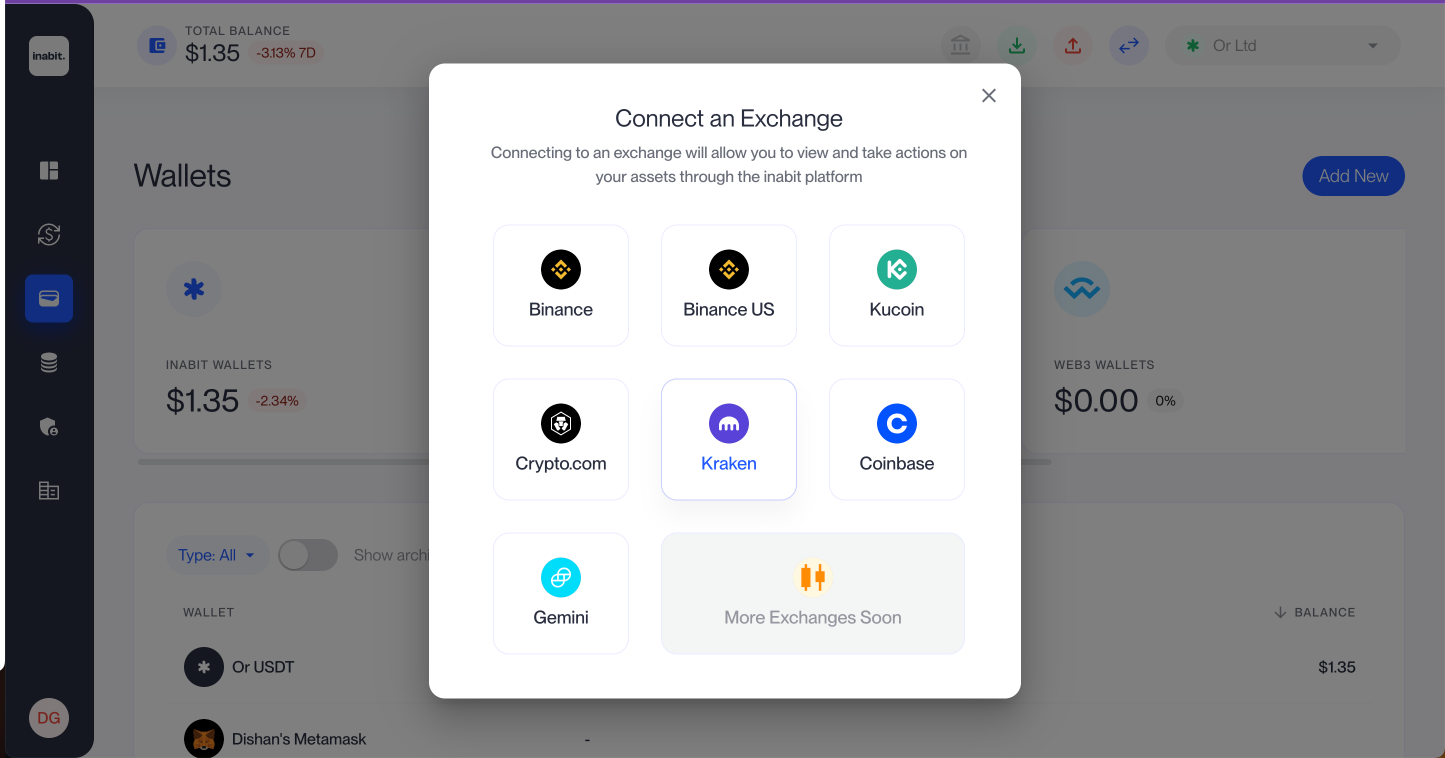Screen dimensions: 1445x758
Task: Open the DG user avatar
Action: pyautogui.click(x=49, y=718)
